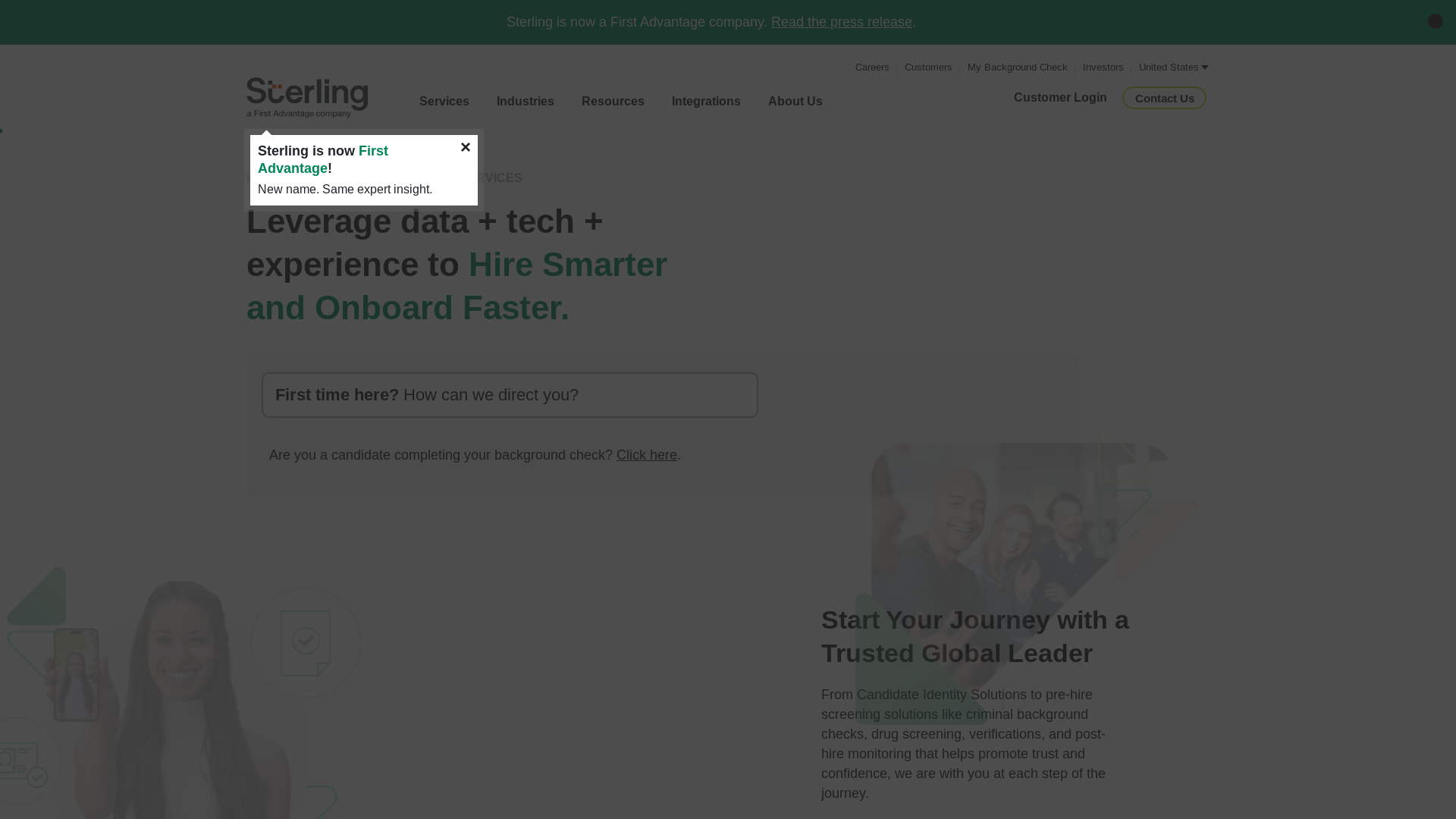
Task: Open the Industries menu
Action: (x=526, y=102)
